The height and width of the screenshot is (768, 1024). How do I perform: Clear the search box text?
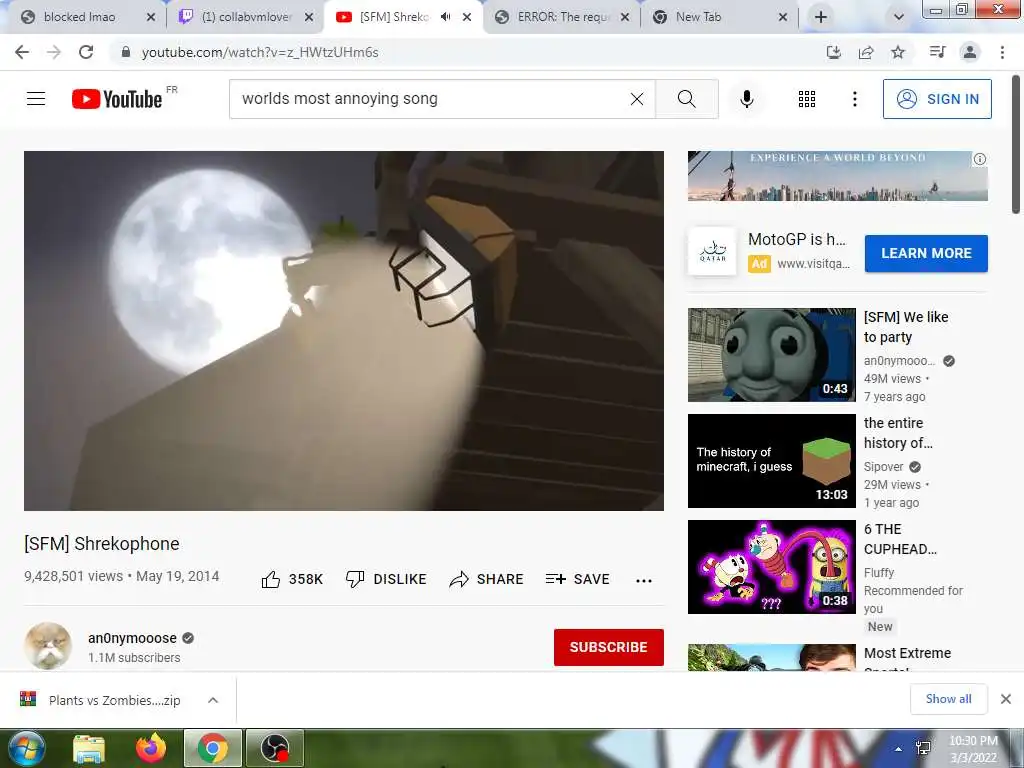(637, 99)
